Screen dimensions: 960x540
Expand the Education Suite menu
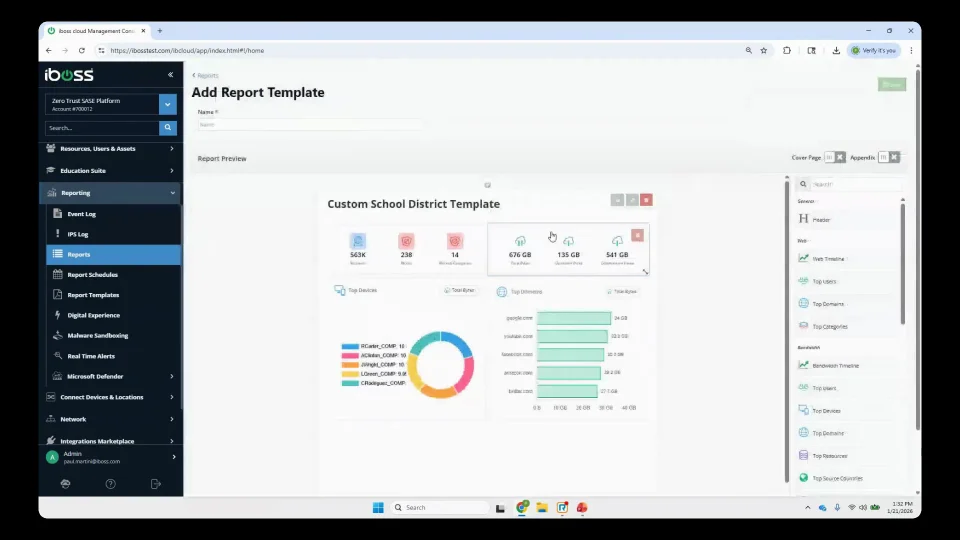[110, 171]
